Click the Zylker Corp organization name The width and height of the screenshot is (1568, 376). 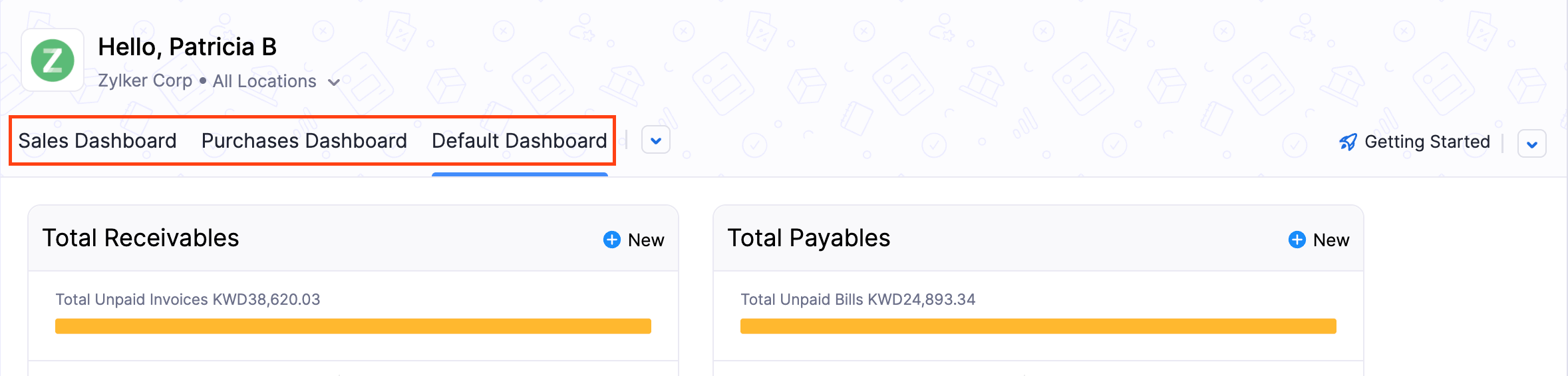click(145, 81)
